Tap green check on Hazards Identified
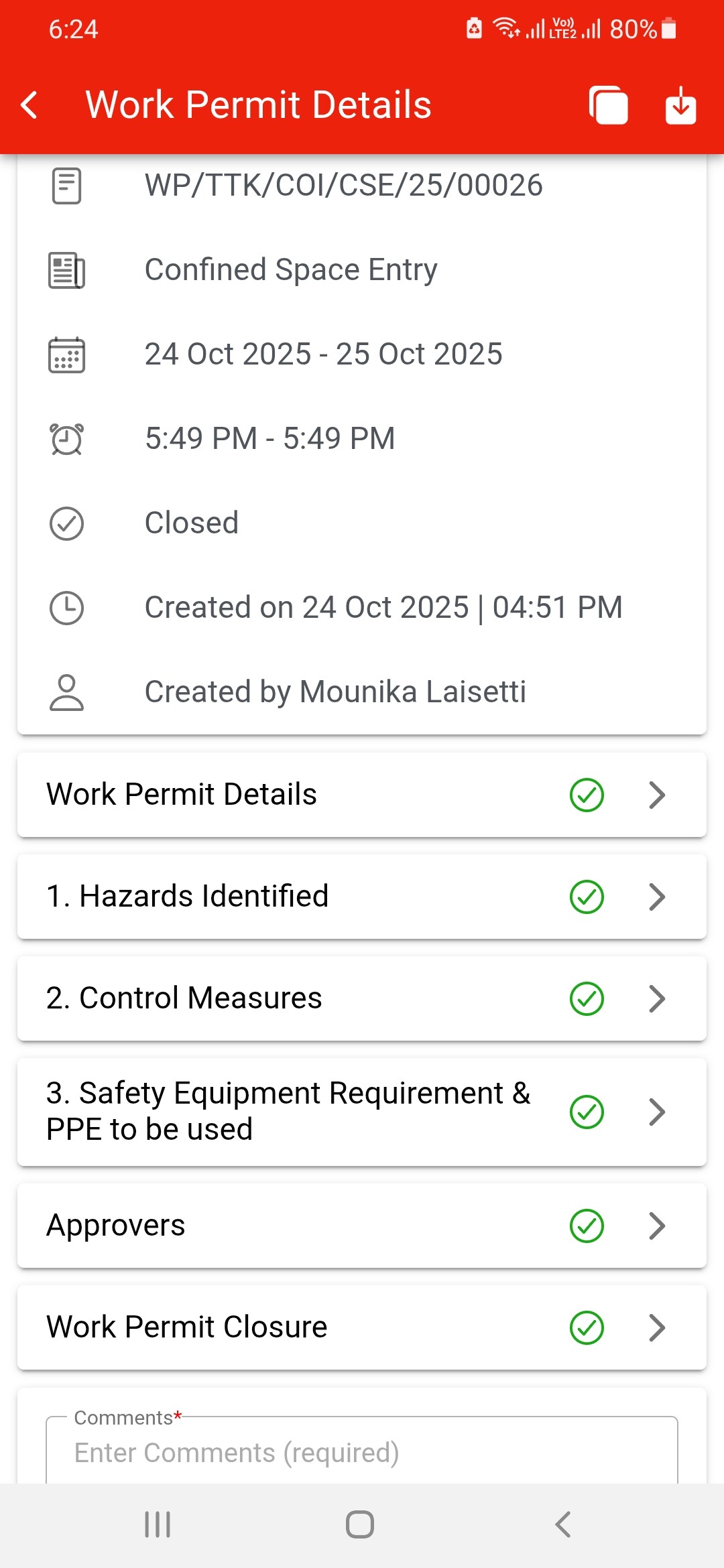724x1568 pixels. [x=587, y=897]
